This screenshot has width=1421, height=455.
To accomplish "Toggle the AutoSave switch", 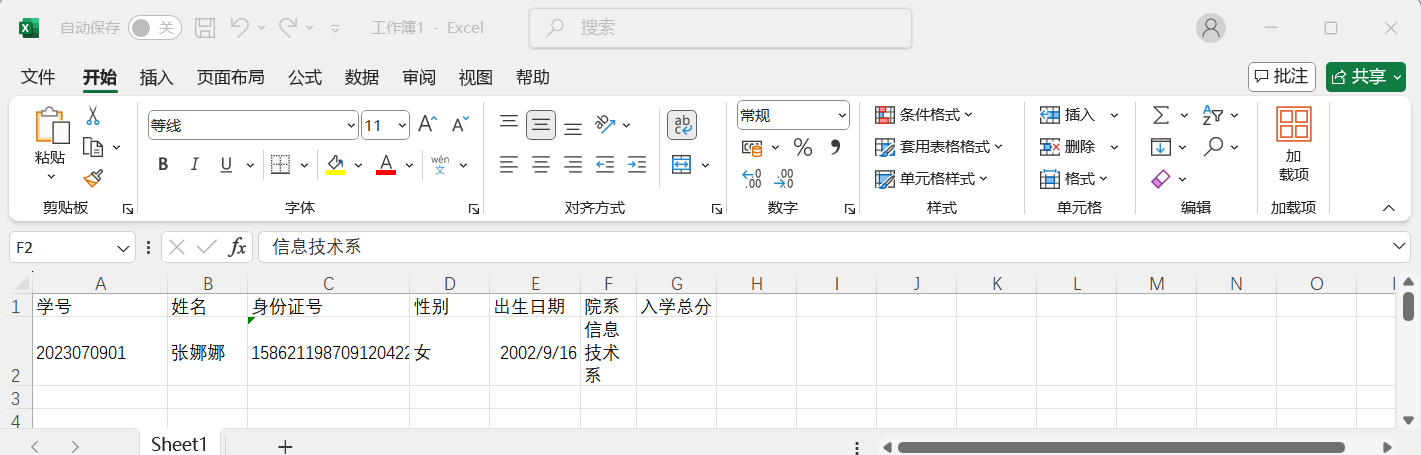I will (155, 28).
